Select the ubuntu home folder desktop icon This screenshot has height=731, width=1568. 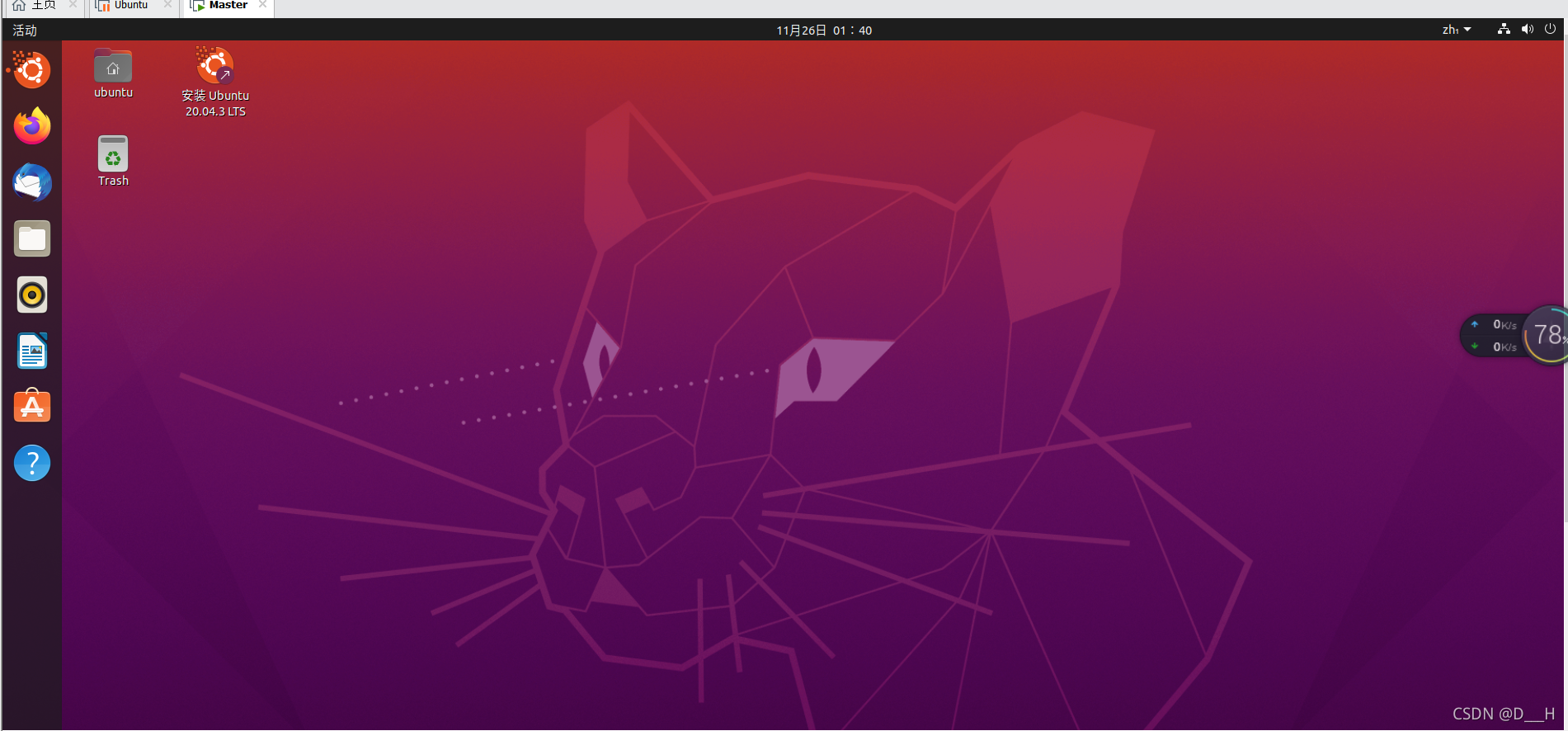[113, 74]
